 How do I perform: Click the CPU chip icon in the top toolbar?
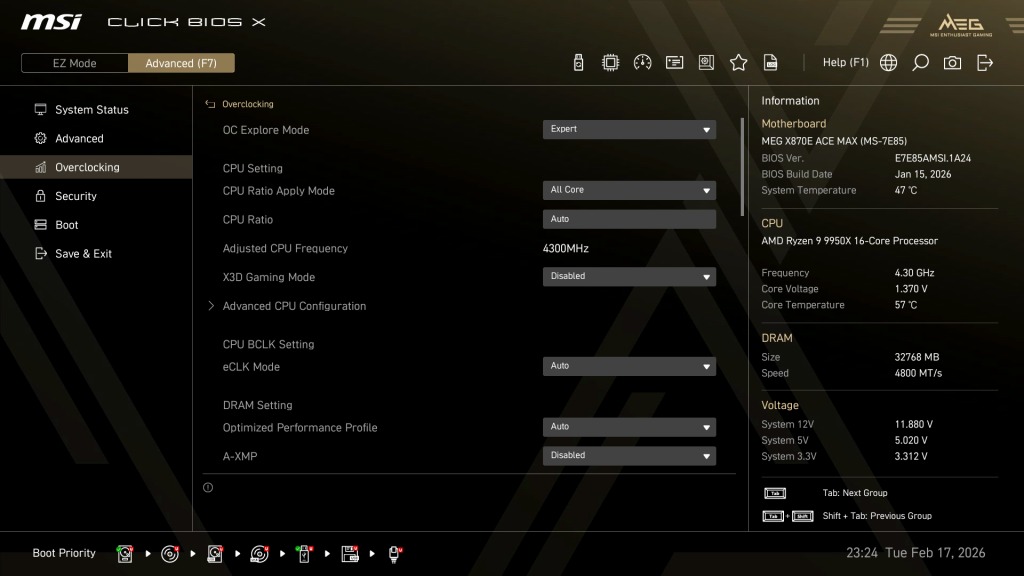610,63
